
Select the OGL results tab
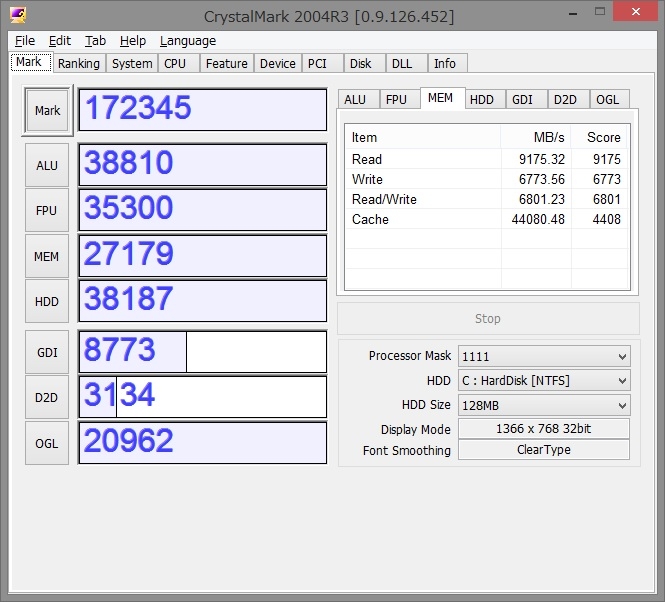tap(607, 99)
